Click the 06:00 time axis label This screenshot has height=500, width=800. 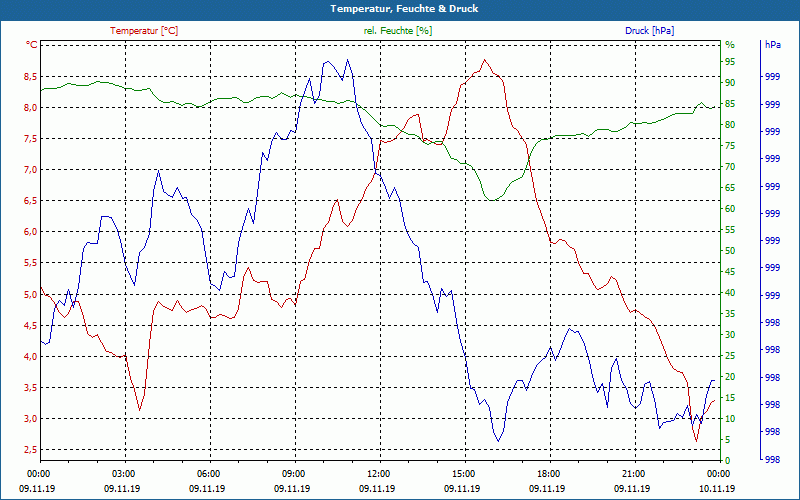pyautogui.click(x=209, y=473)
